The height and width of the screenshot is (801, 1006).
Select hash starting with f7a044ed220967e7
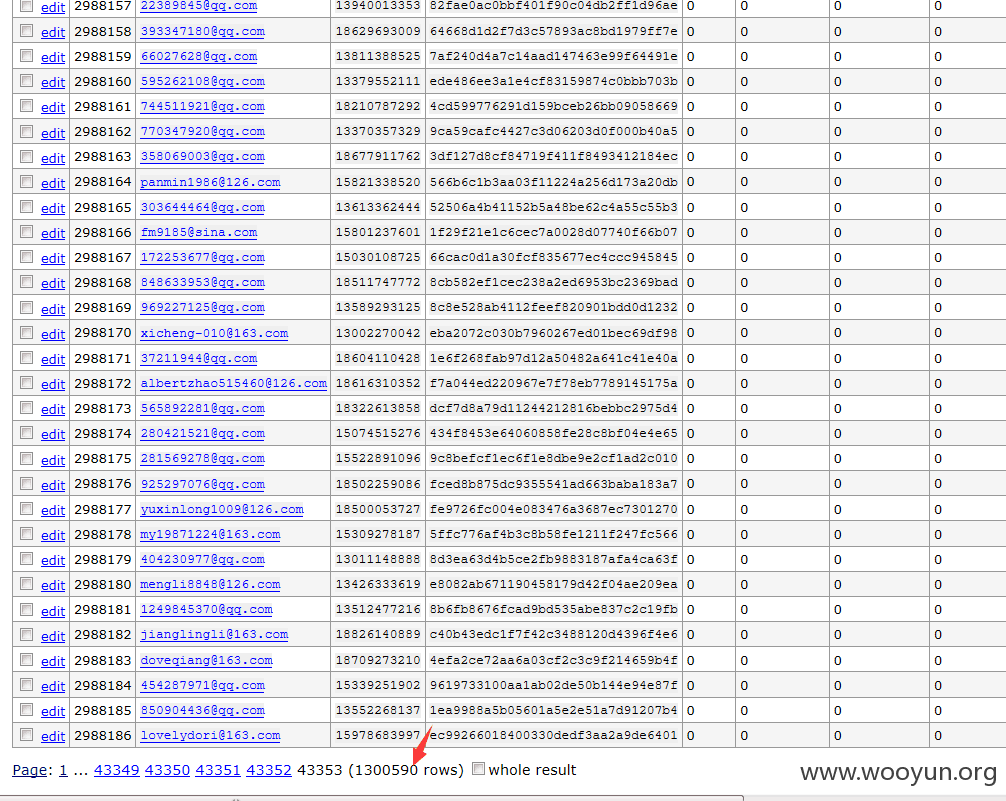coord(554,383)
